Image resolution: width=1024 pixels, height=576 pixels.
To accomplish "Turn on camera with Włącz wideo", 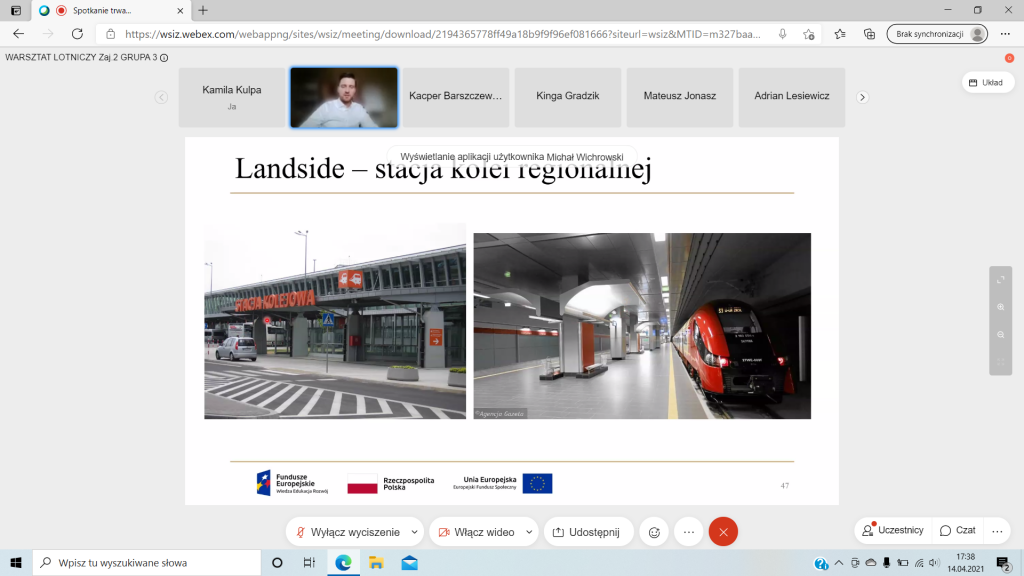I will pos(476,532).
